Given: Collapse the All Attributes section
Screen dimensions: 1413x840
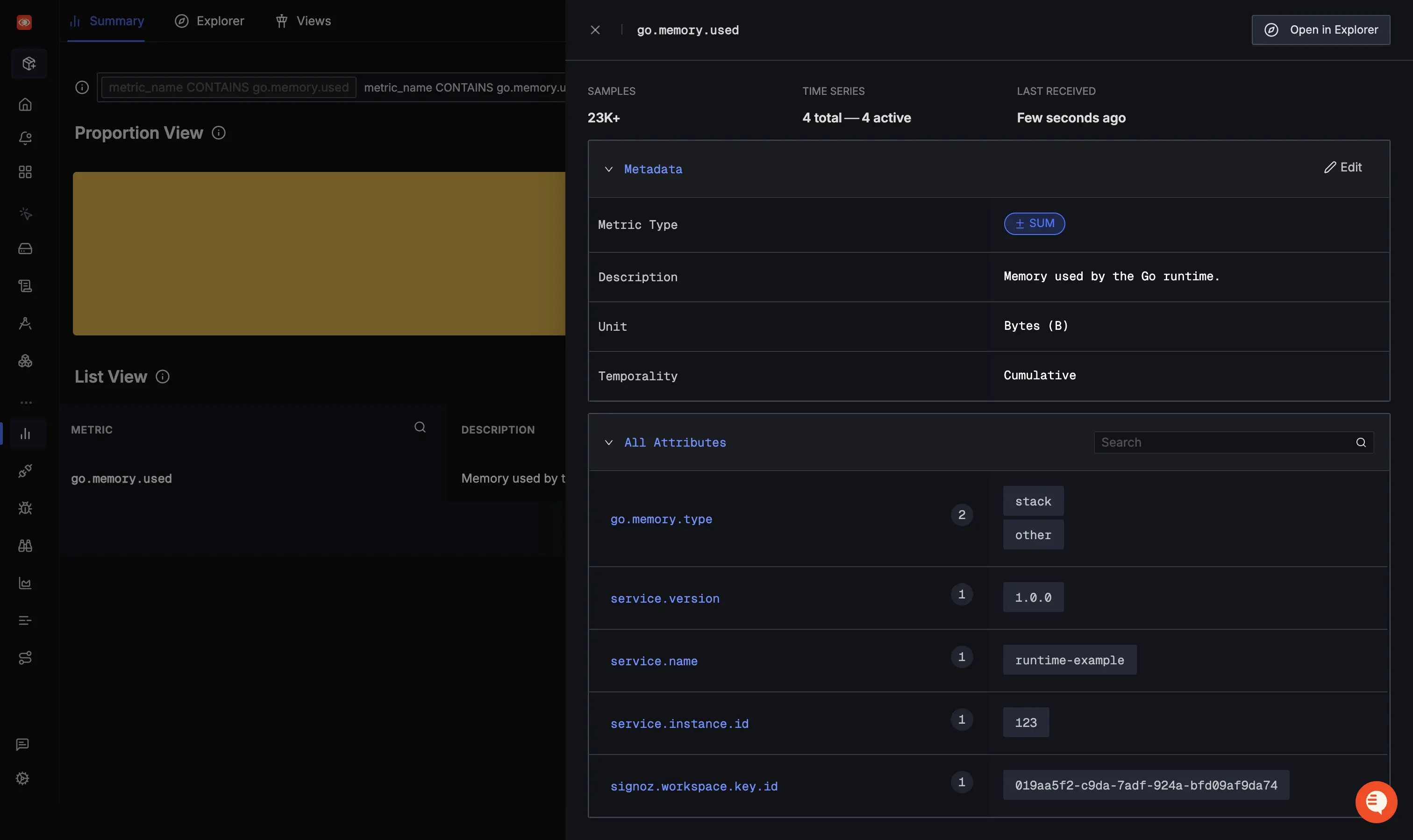Looking at the screenshot, I should (609, 442).
